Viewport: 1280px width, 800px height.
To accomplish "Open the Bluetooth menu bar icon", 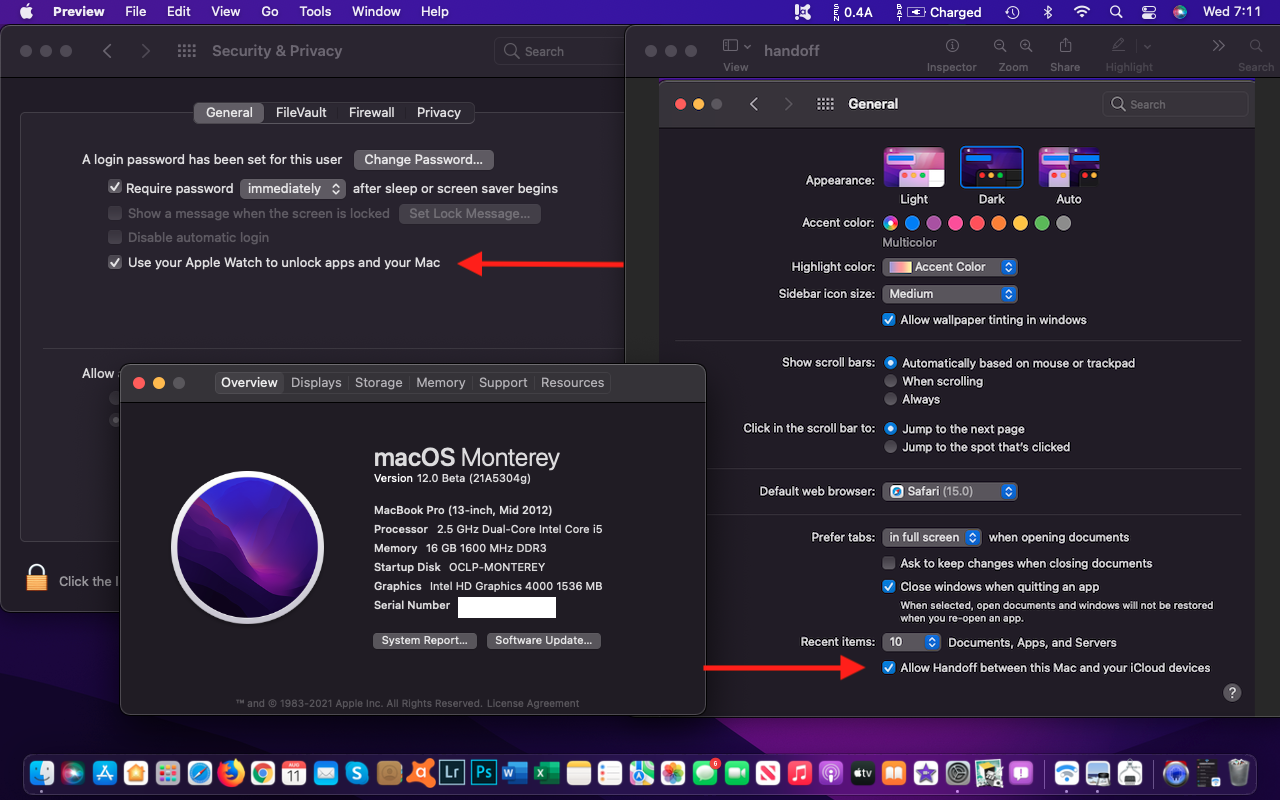I will pos(1048,12).
